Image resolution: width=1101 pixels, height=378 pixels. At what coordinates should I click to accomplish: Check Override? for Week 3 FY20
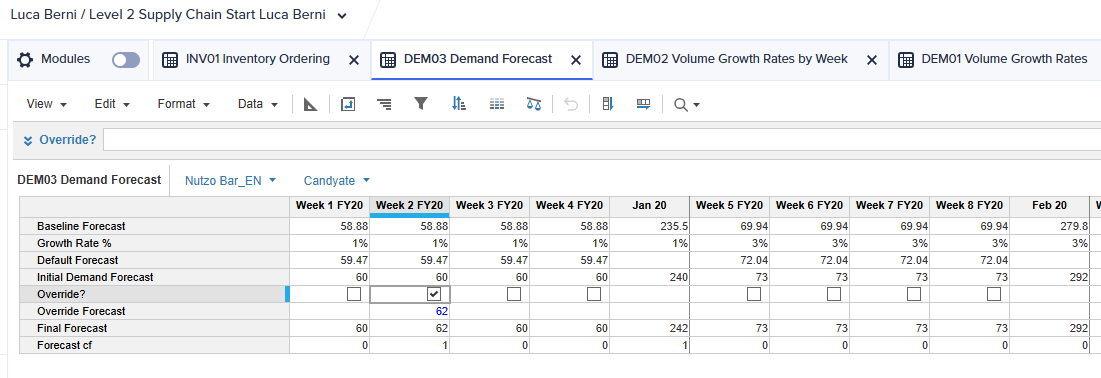coord(514,294)
